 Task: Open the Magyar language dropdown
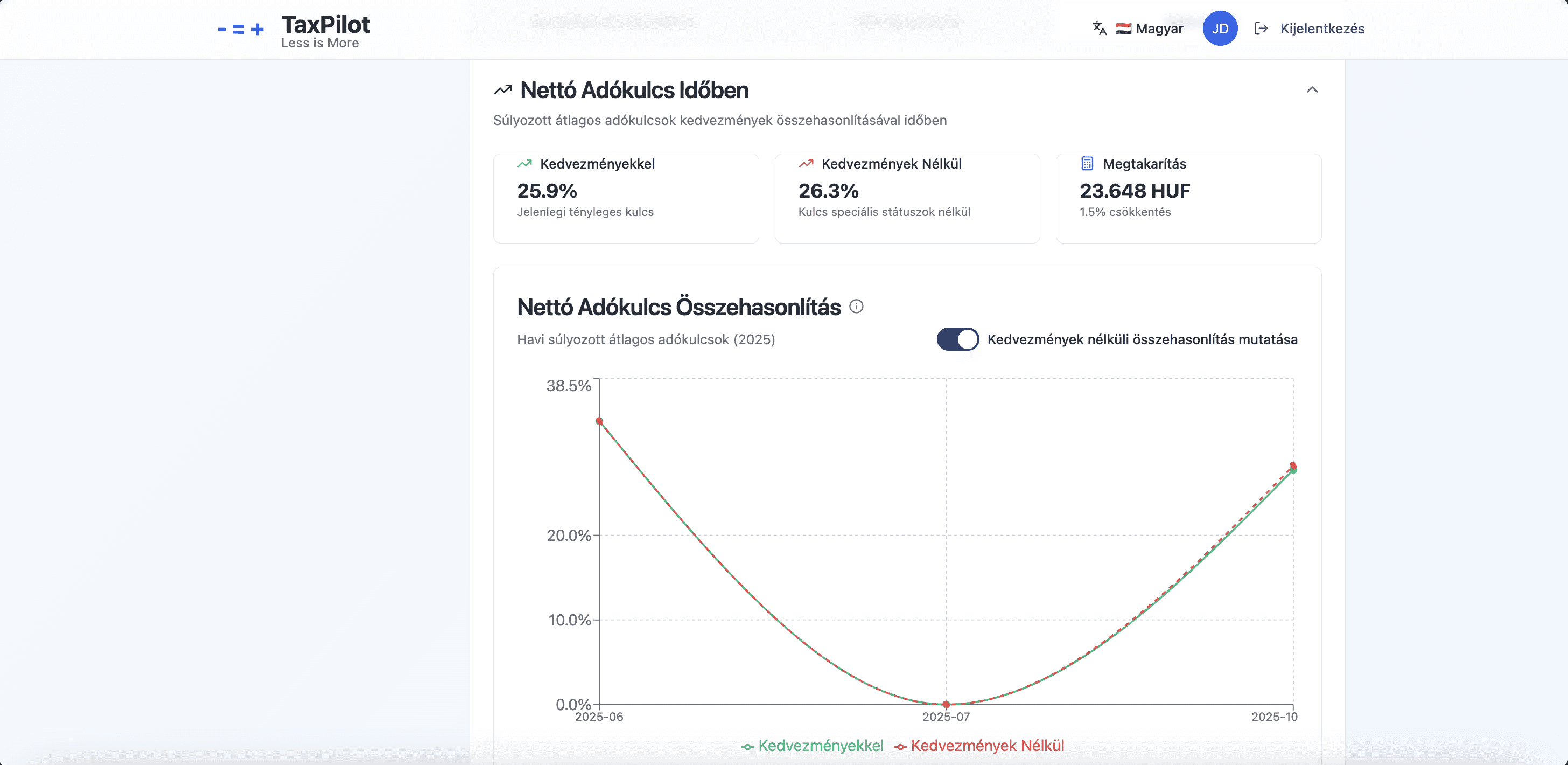(x=1149, y=29)
